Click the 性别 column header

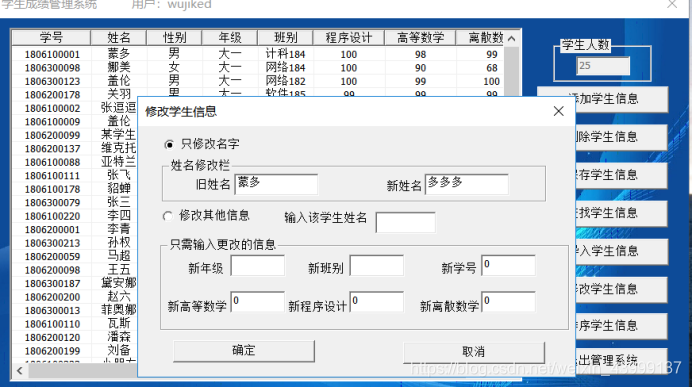174,38
